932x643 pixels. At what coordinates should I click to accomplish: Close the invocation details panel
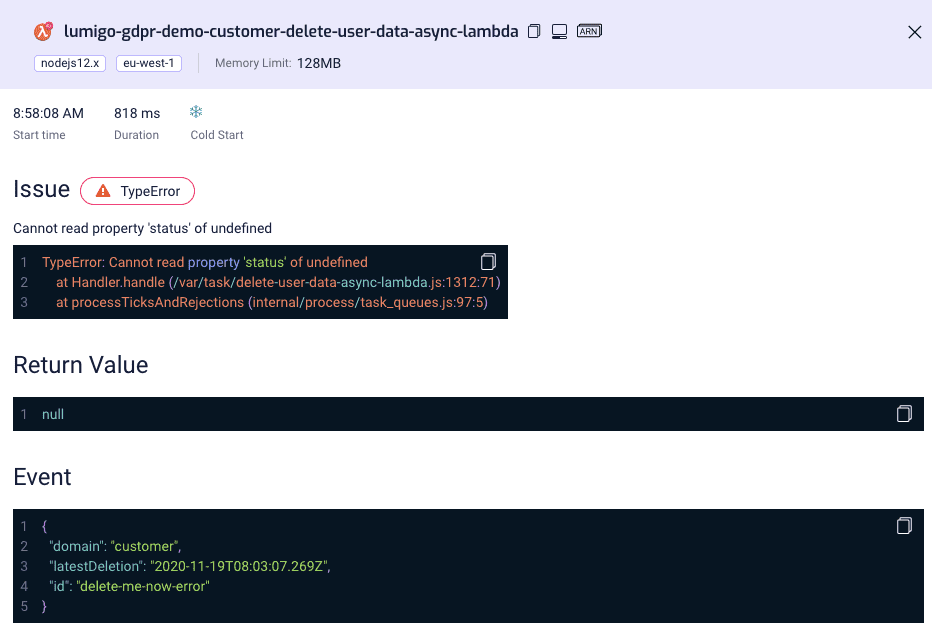914,31
